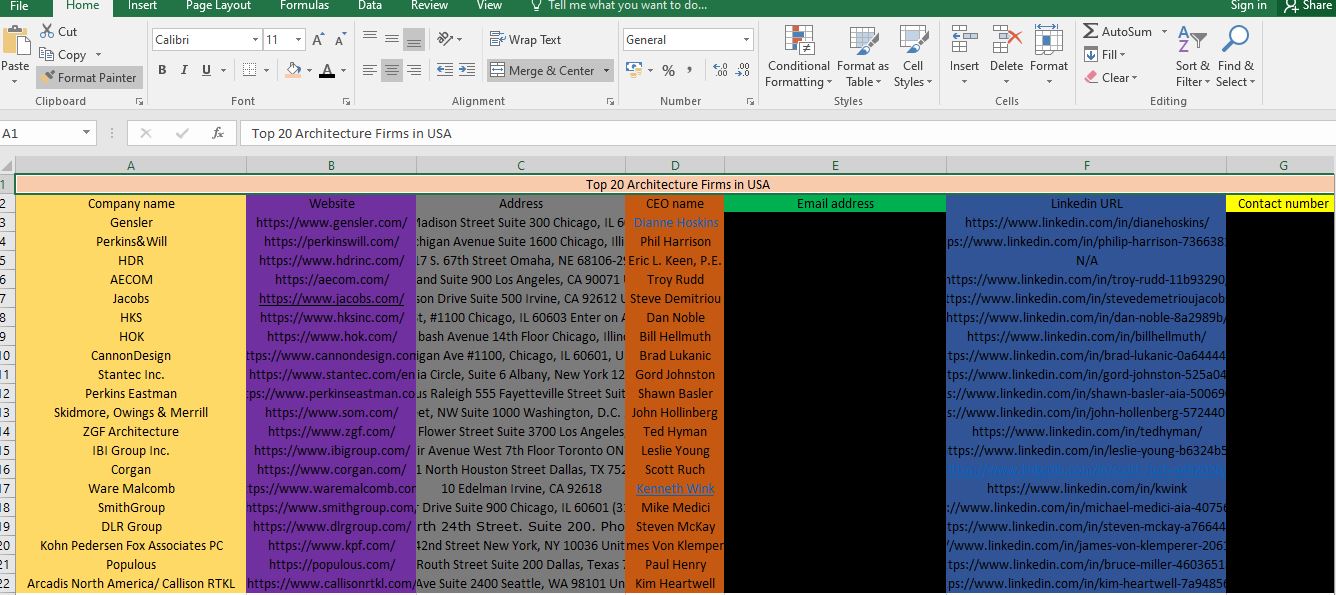
Task: Toggle Italic formatting
Action: pyautogui.click(x=184, y=70)
